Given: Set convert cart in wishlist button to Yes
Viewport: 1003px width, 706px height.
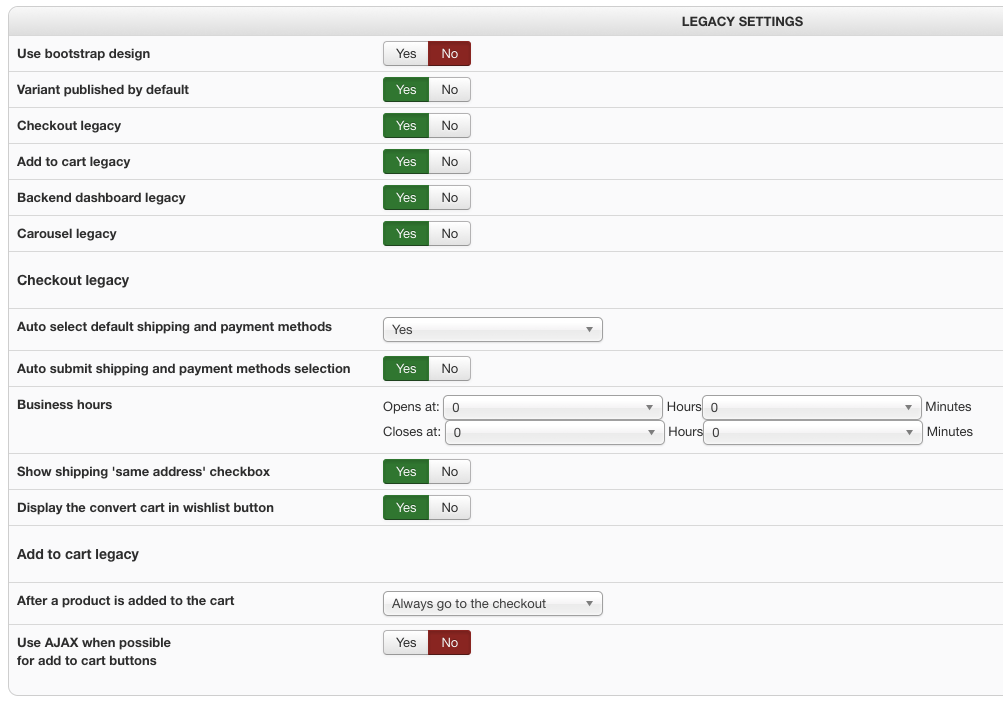Looking at the screenshot, I should [406, 508].
